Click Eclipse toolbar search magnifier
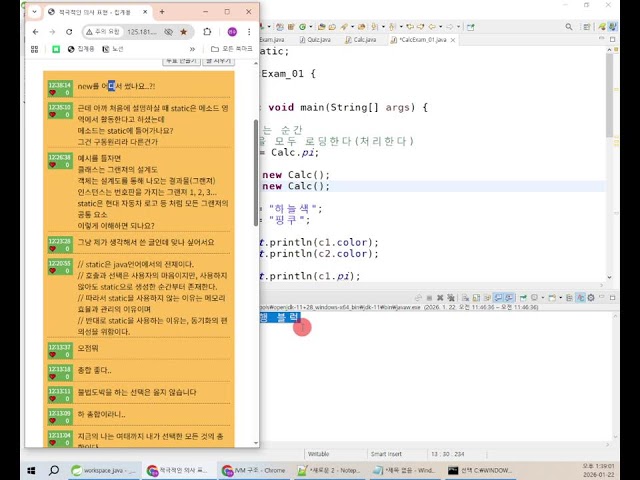 click(x=569, y=27)
